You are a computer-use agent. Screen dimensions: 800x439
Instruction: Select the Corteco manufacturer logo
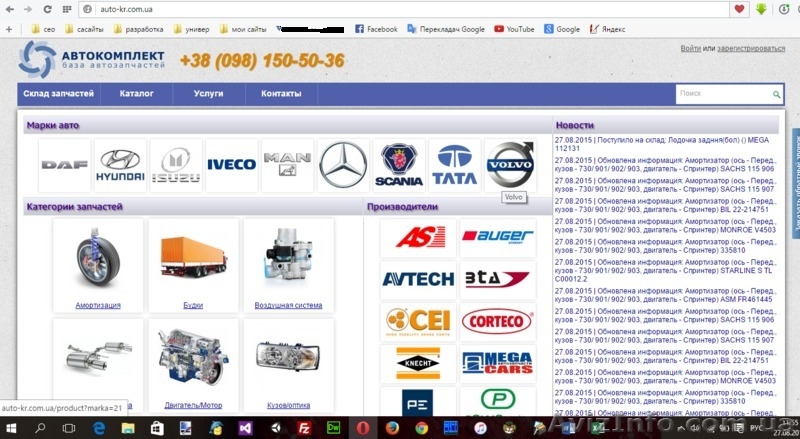point(498,322)
